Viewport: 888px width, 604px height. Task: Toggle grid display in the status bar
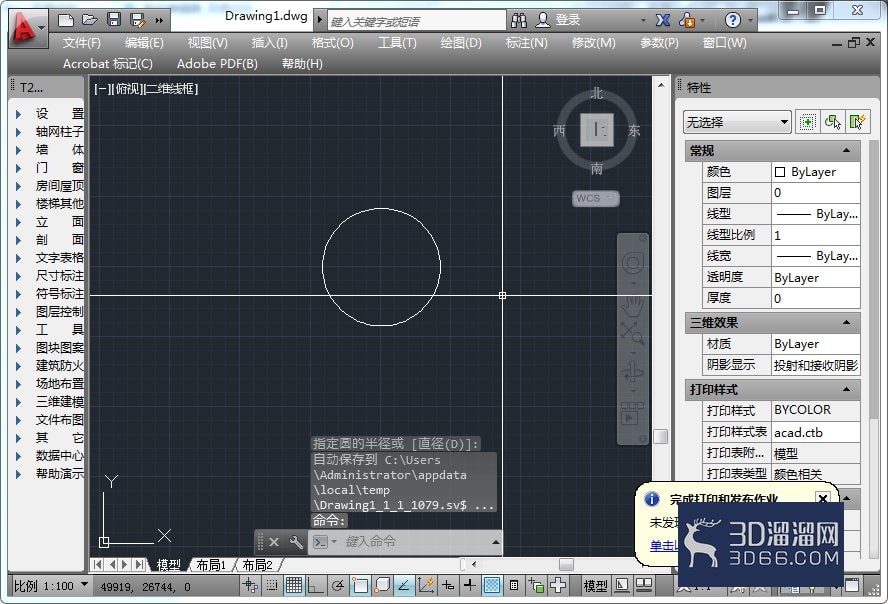point(292,587)
